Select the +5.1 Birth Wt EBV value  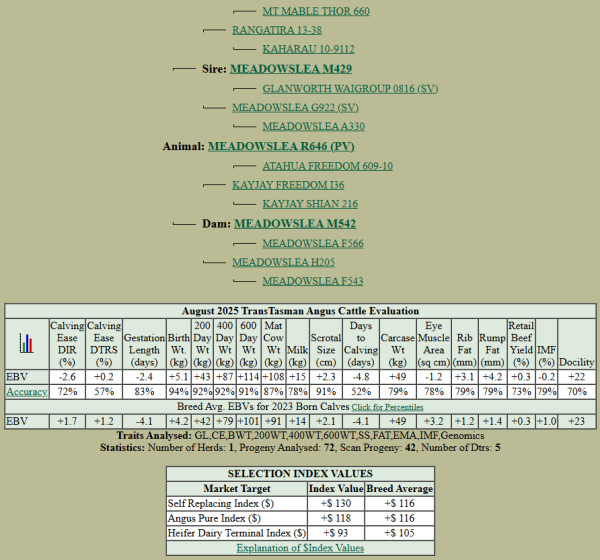179,377
